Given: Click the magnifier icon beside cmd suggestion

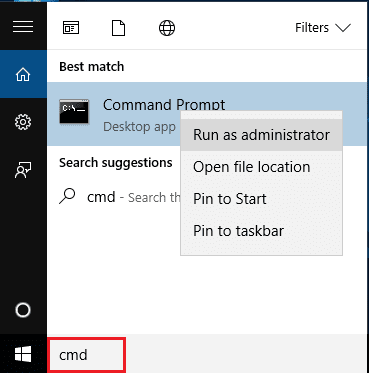Looking at the screenshot, I should pos(67,196).
